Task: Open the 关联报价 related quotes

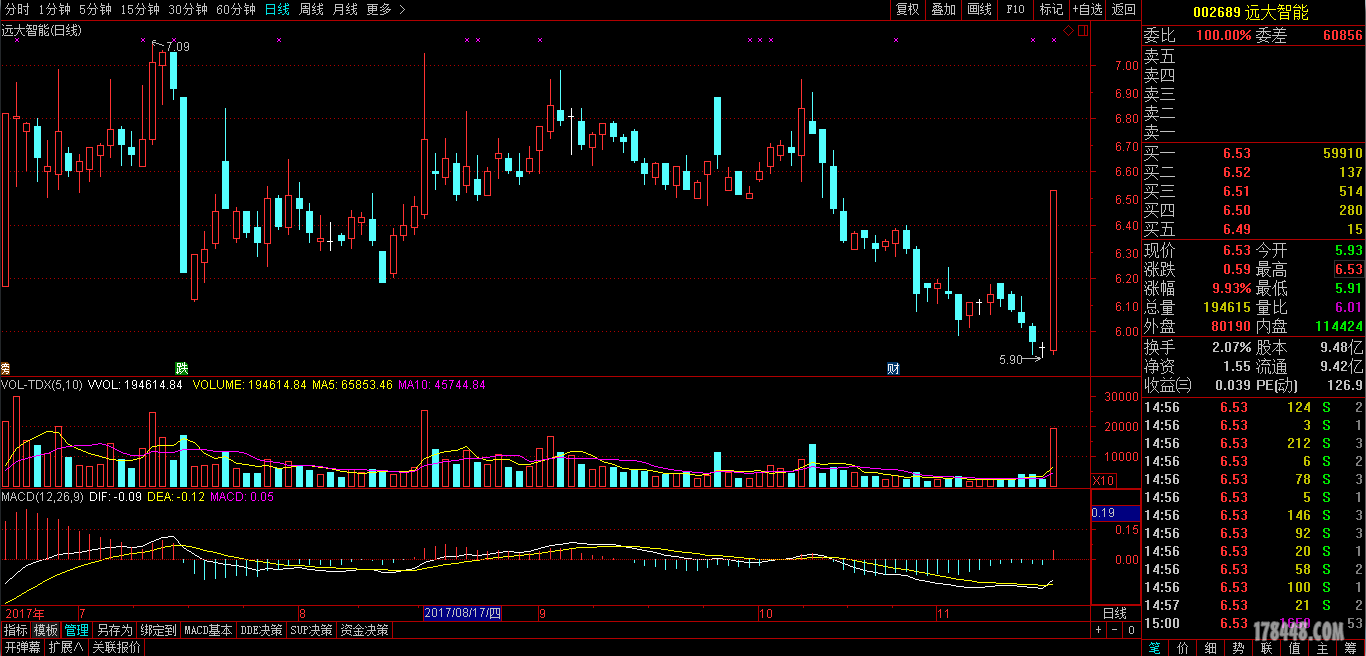Action: [x=117, y=647]
